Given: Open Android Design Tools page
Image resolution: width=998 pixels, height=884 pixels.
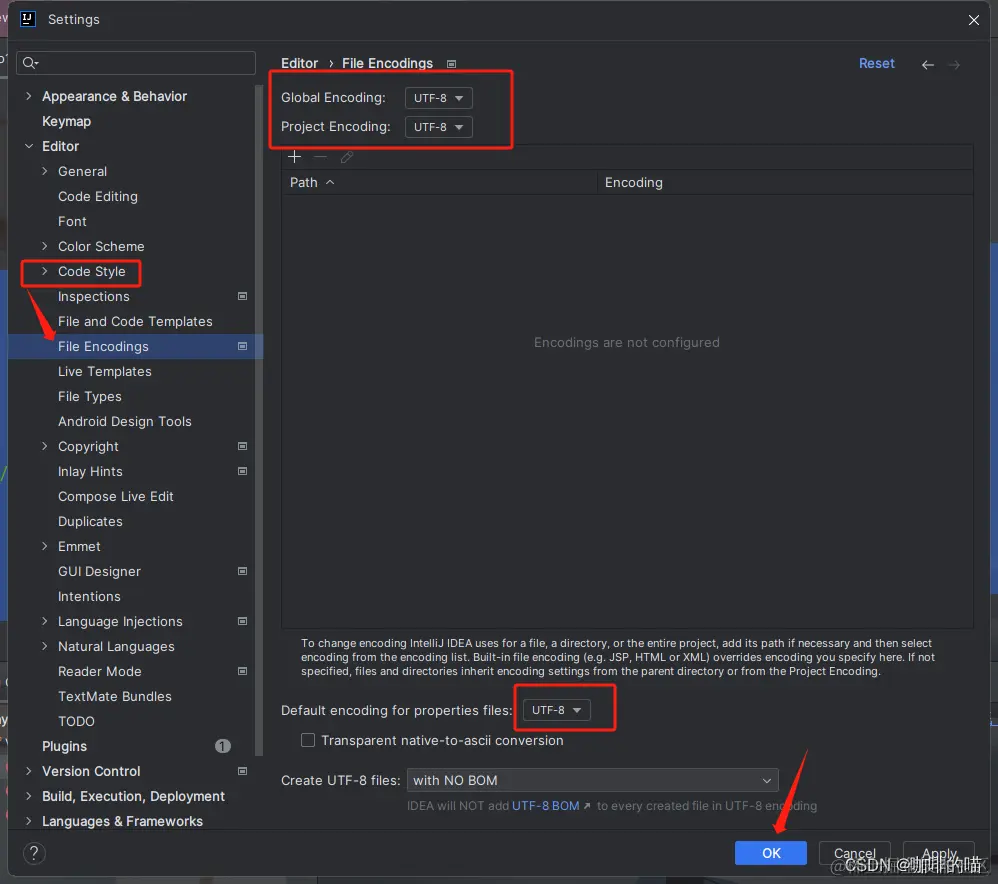Looking at the screenshot, I should [x=124, y=421].
